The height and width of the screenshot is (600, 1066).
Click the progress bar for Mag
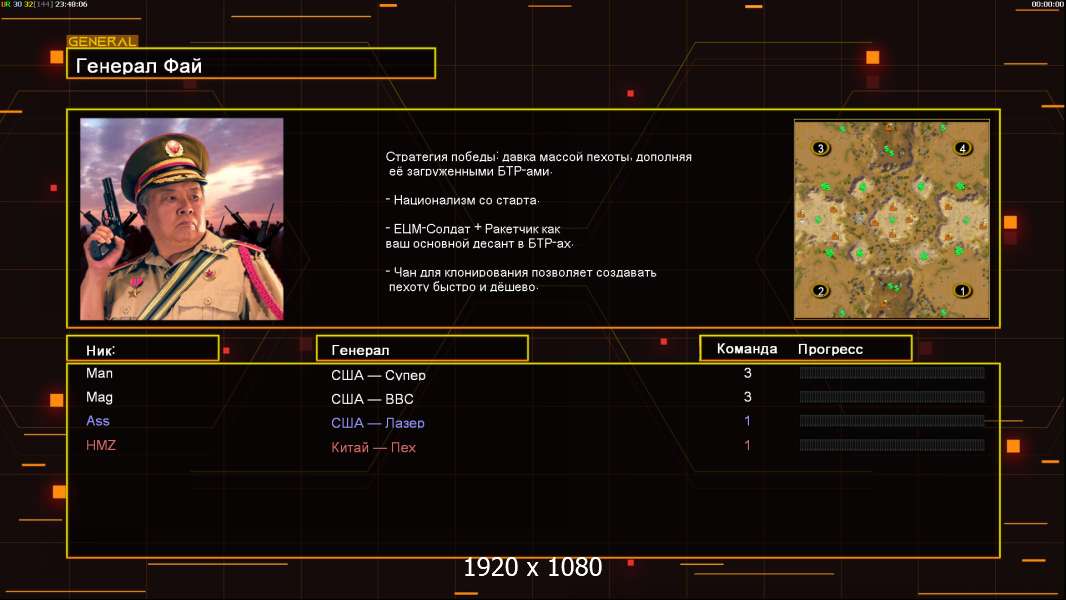click(x=892, y=397)
